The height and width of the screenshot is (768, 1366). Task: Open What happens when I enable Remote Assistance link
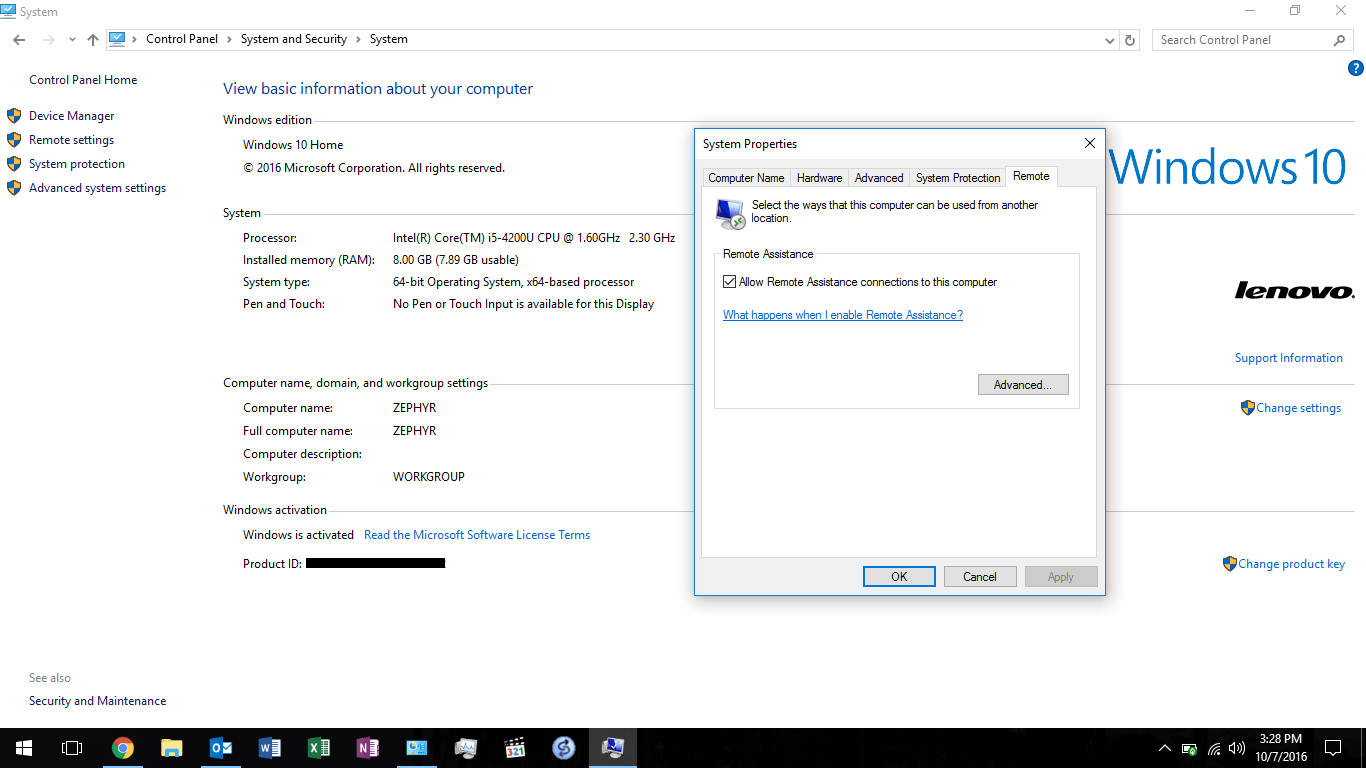(843, 315)
